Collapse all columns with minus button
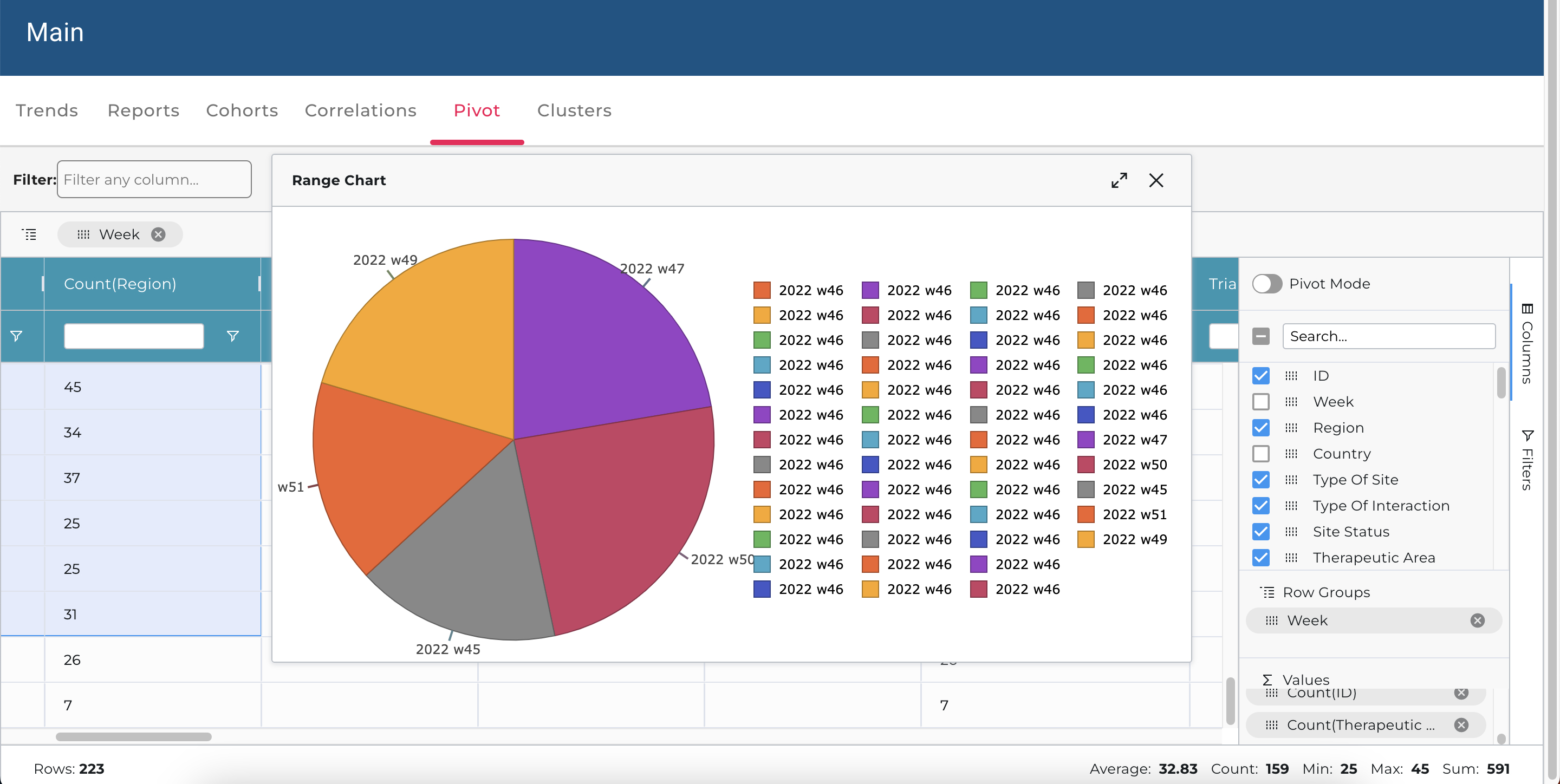Viewport: 1560px width, 784px height. coord(1261,336)
